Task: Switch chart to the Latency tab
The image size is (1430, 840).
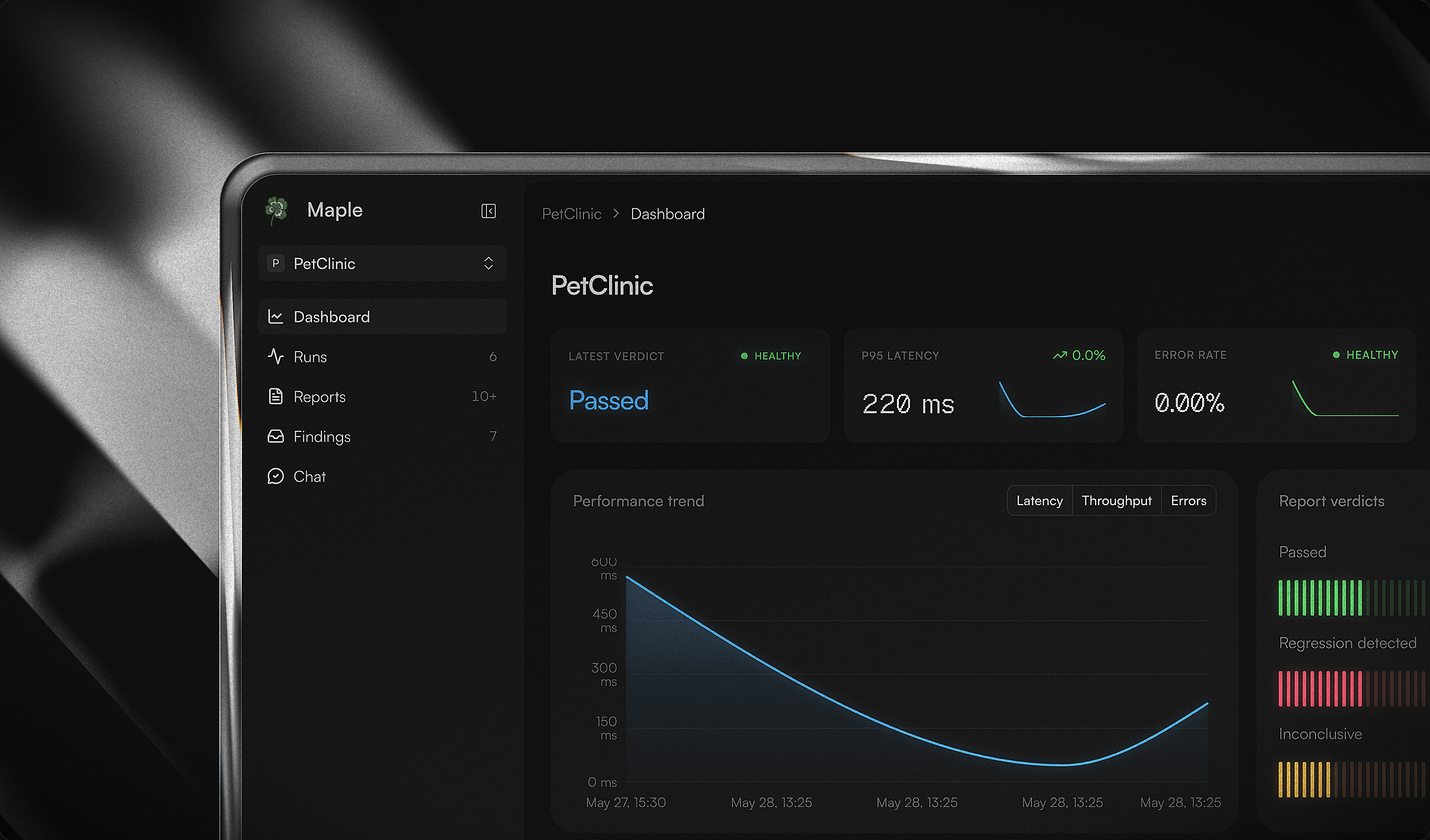Action: (x=1039, y=500)
